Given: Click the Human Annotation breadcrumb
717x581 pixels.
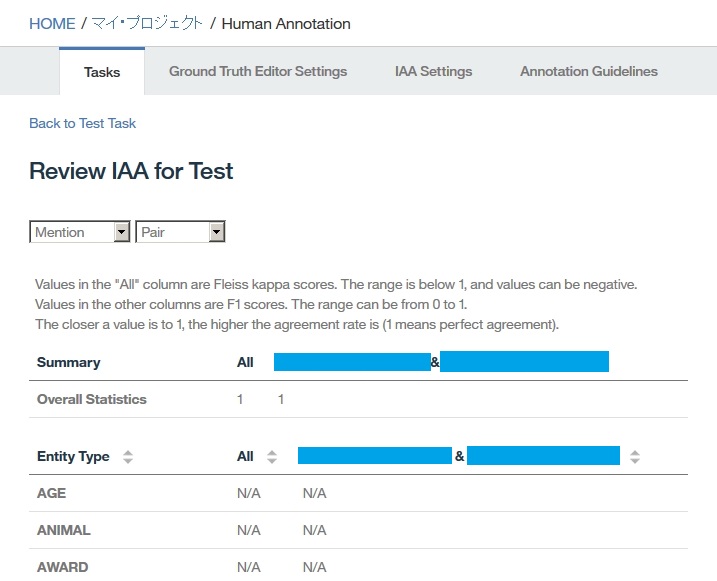Looking at the screenshot, I should [x=285, y=23].
